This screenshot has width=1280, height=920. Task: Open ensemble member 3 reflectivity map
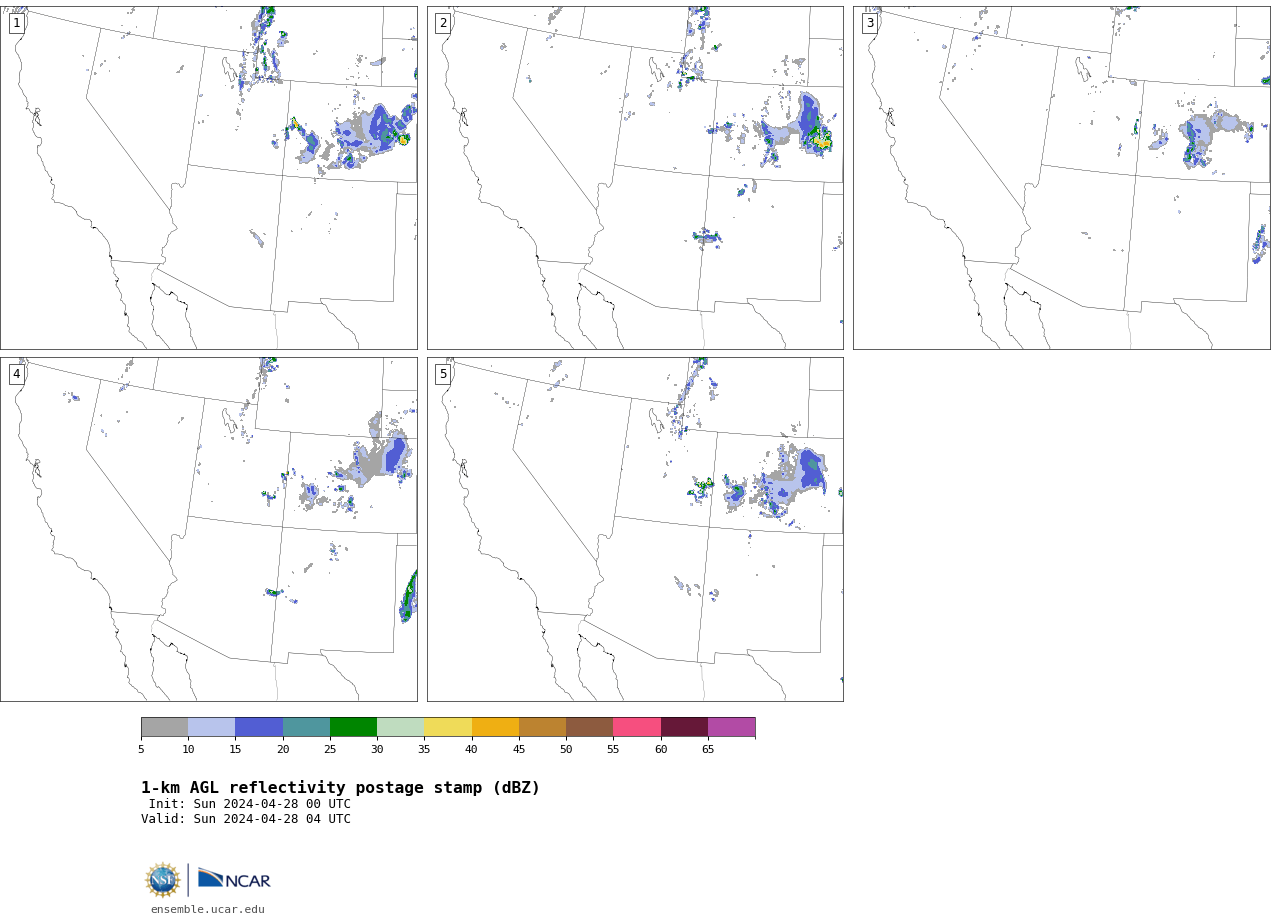coord(1061,178)
